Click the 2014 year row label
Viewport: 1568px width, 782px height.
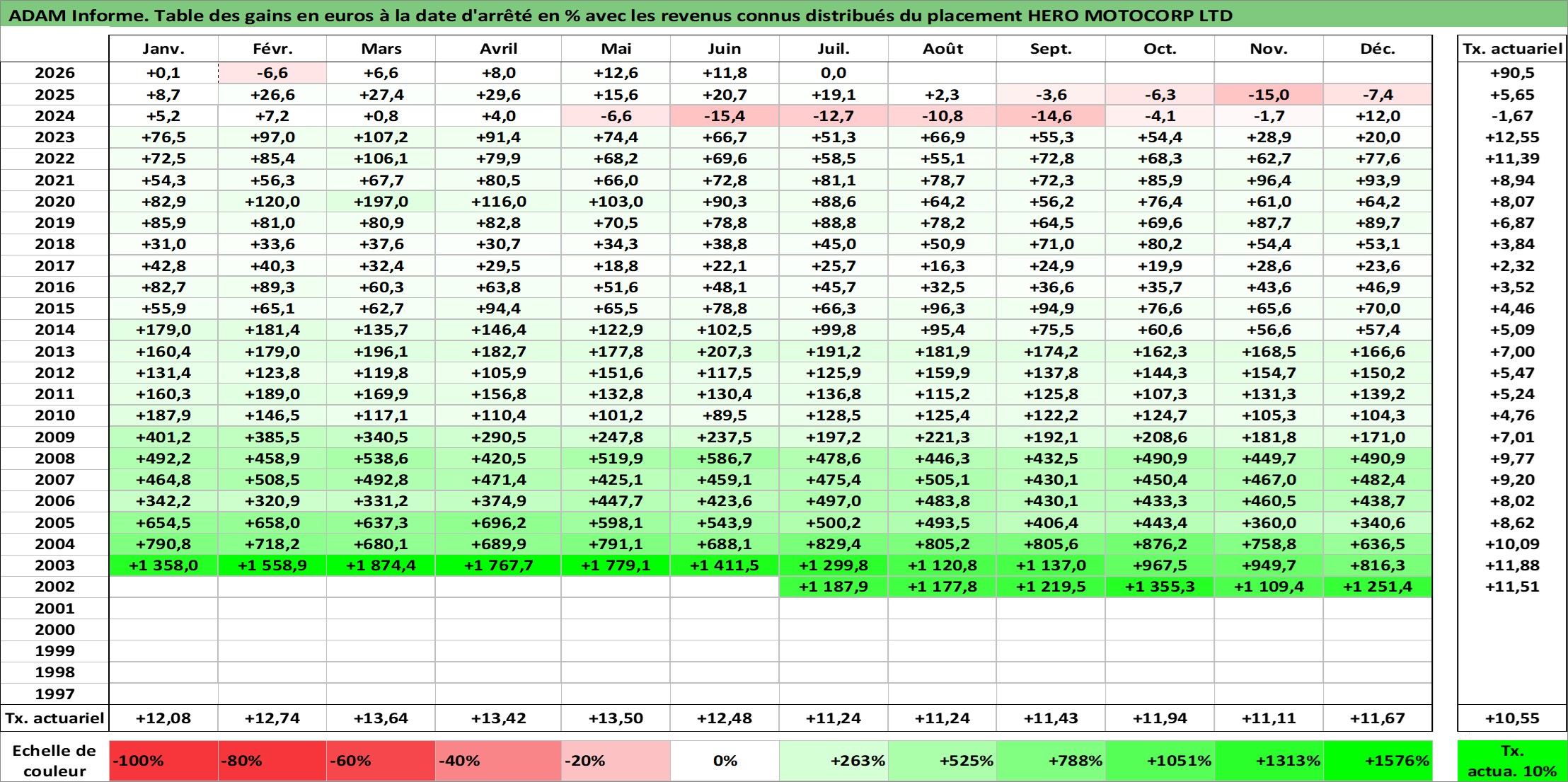click(x=54, y=330)
